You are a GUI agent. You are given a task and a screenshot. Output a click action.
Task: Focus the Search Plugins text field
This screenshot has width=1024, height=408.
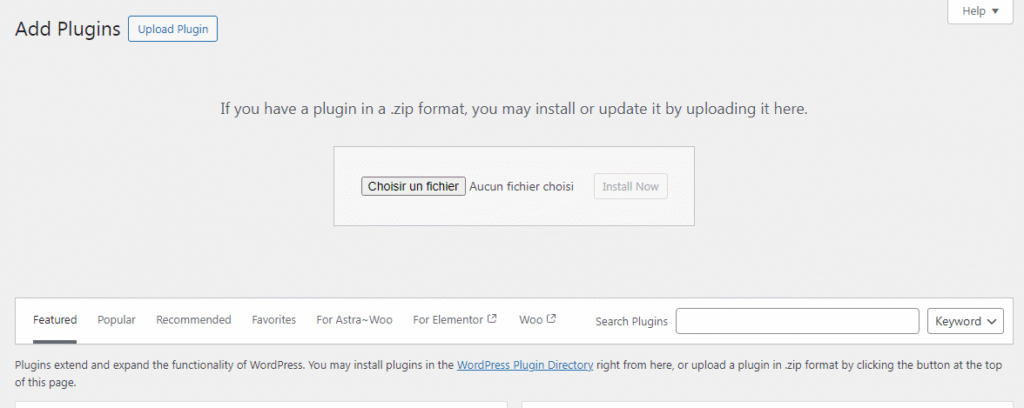(797, 321)
